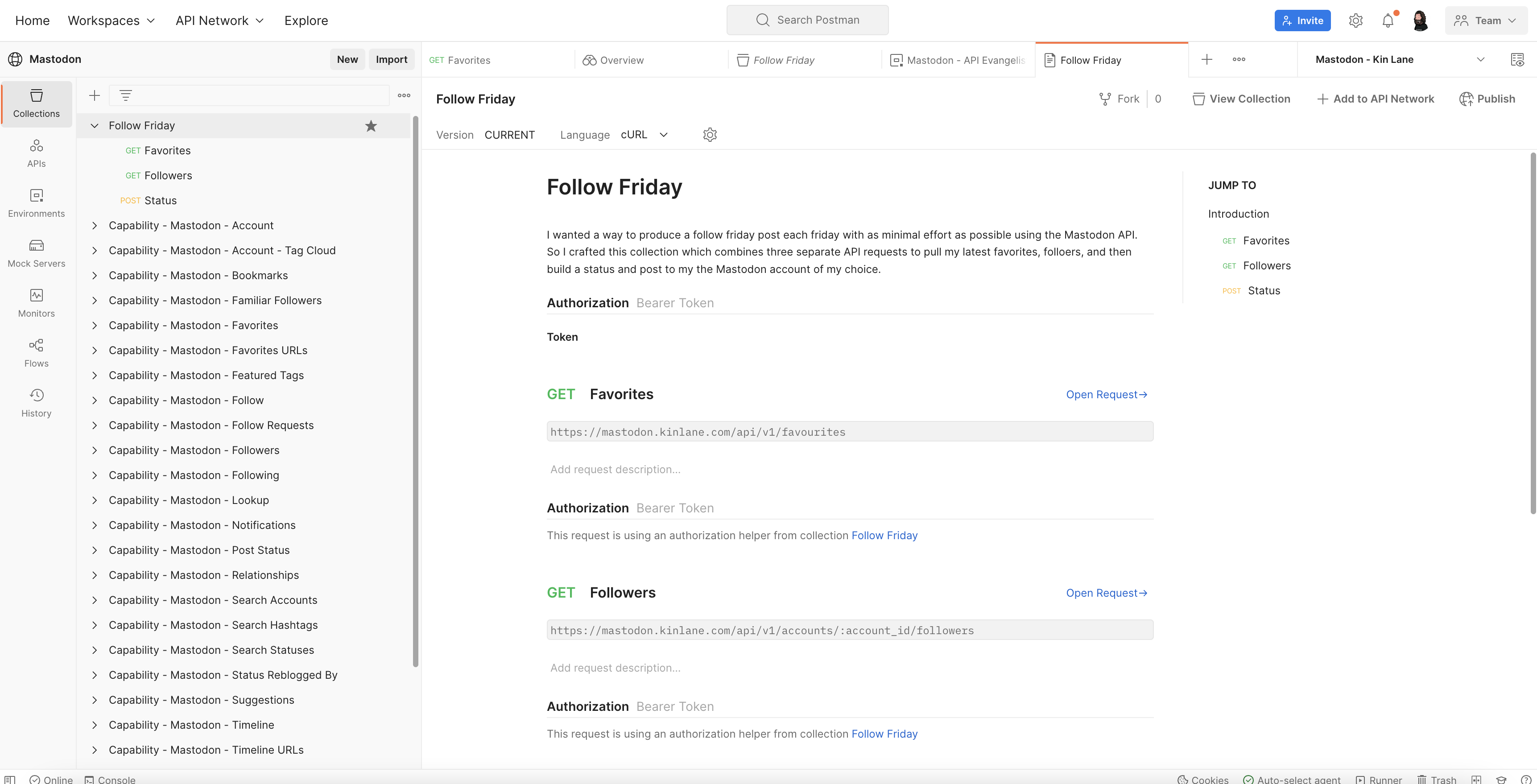Open Cookies manager in status bar
Viewport: 1537px width, 784px height.
pos(1202,779)
